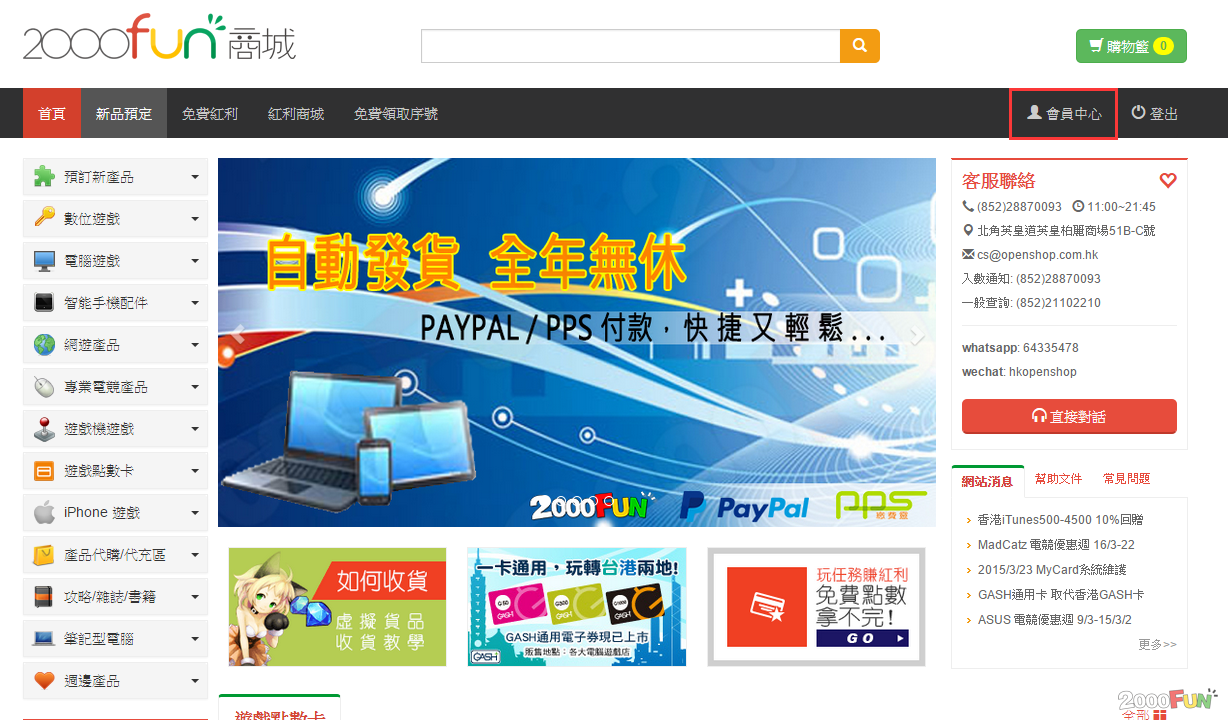Screen dimensions: 1228x720
Task: Click the 更多>> more news link
Action: [x=1157, y=644]
